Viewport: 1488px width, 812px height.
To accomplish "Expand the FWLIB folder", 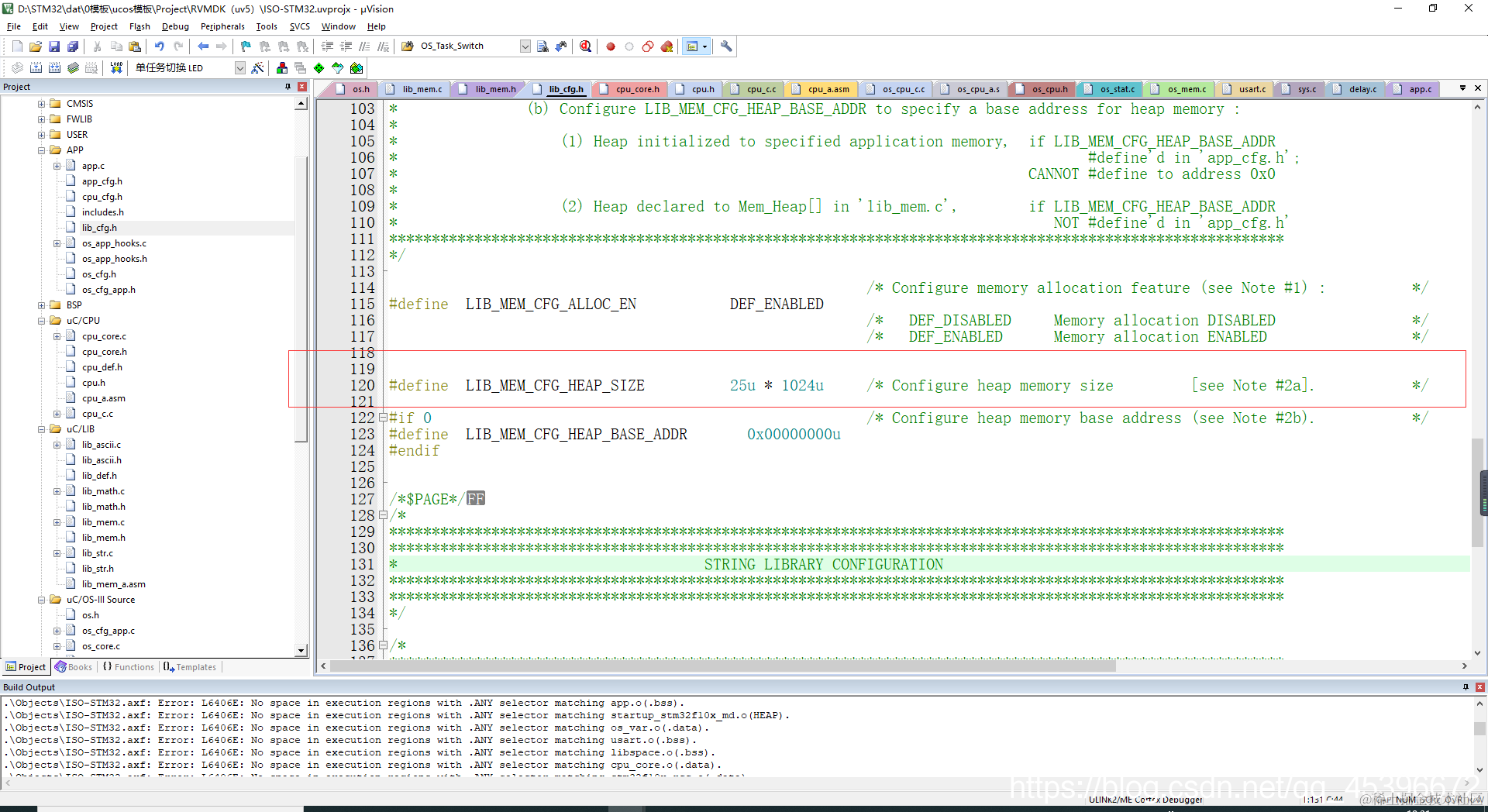I will [x=41, y=119].
